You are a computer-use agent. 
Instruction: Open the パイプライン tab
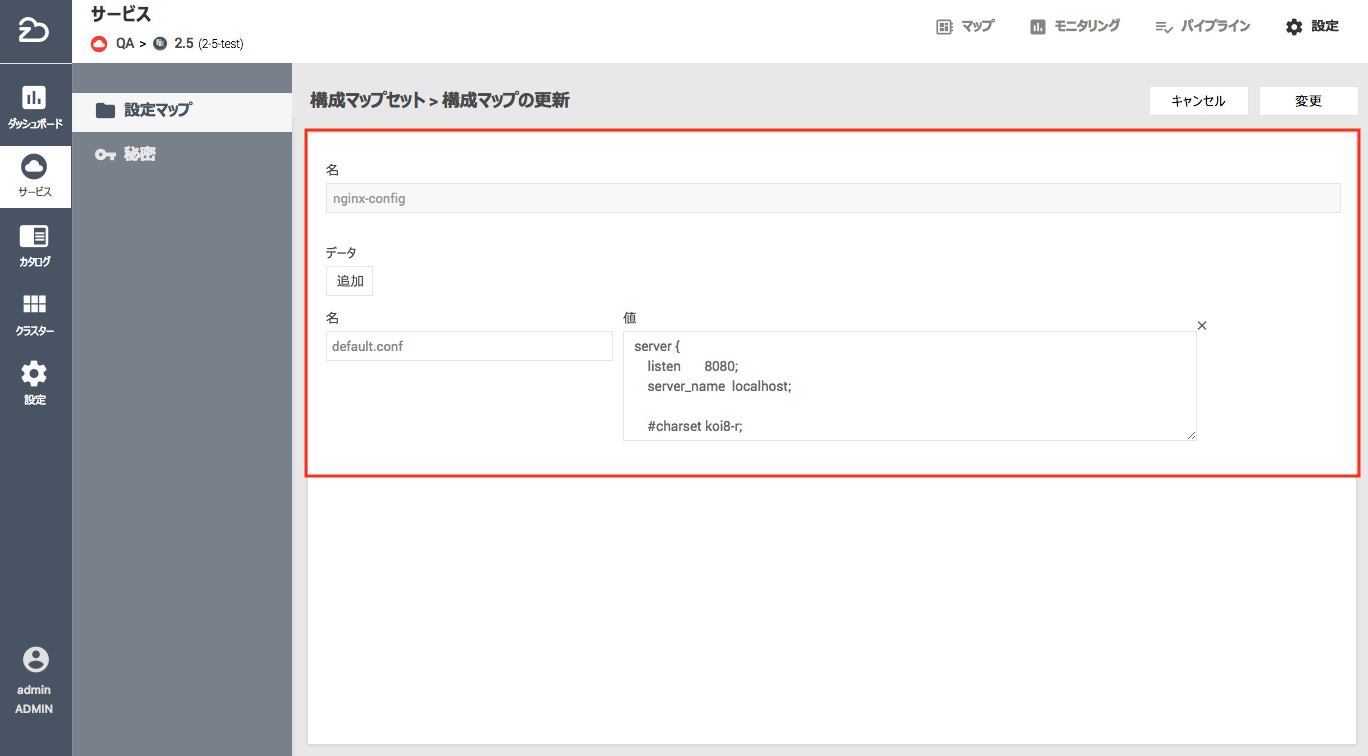[x=1202, y=27]
